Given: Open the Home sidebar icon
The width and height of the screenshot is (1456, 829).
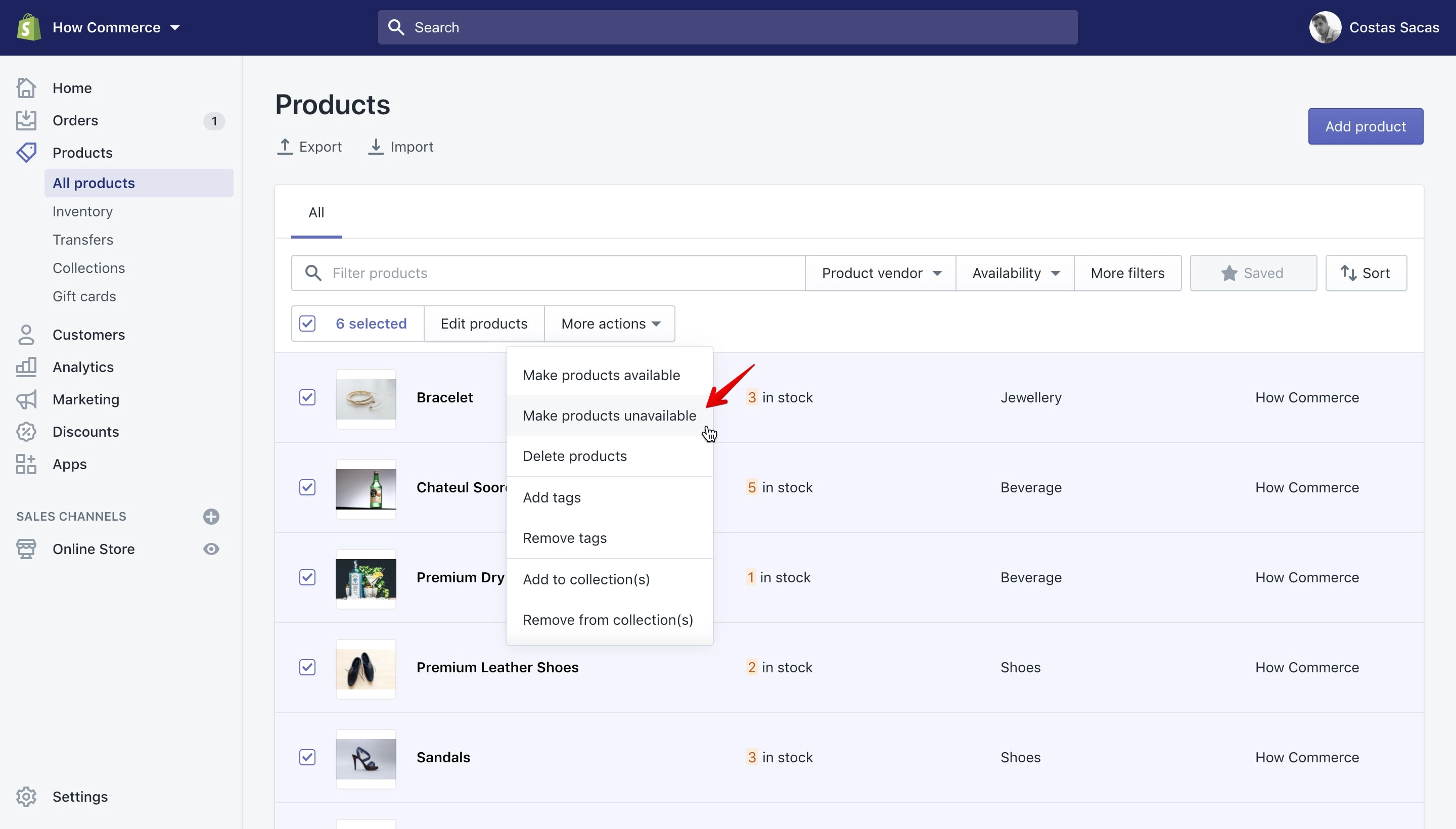Looking at the screenshot, I should pyautogui.click(x=26, y=87).
